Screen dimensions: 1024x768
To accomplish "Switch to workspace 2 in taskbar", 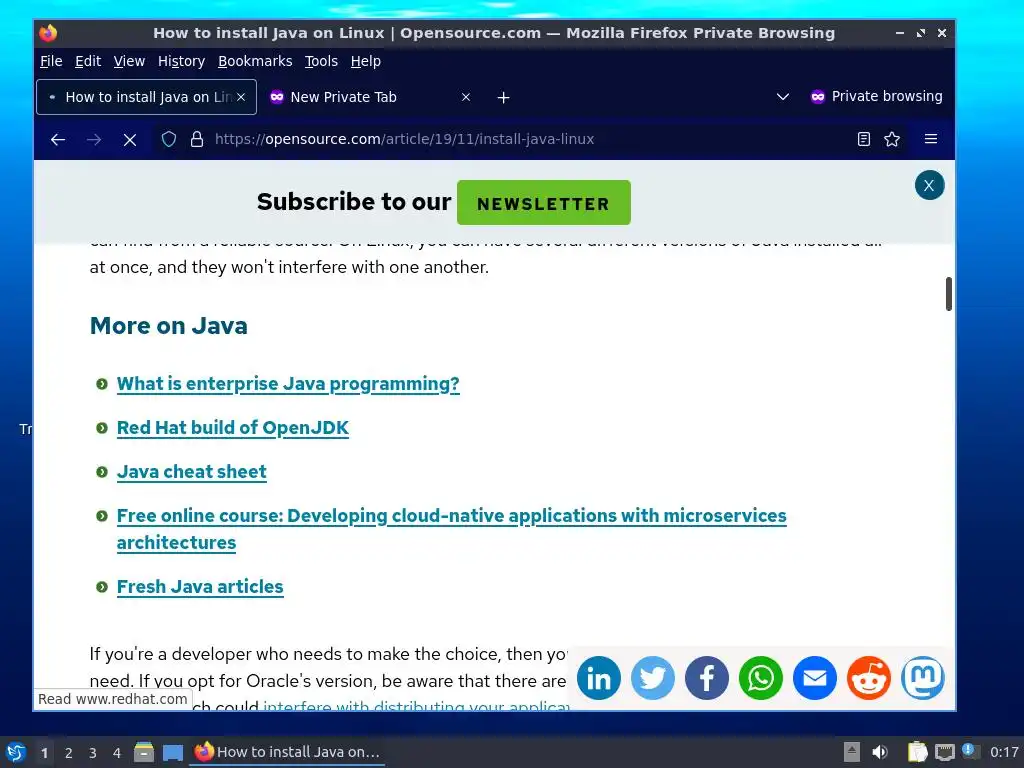I will point(69,753).
